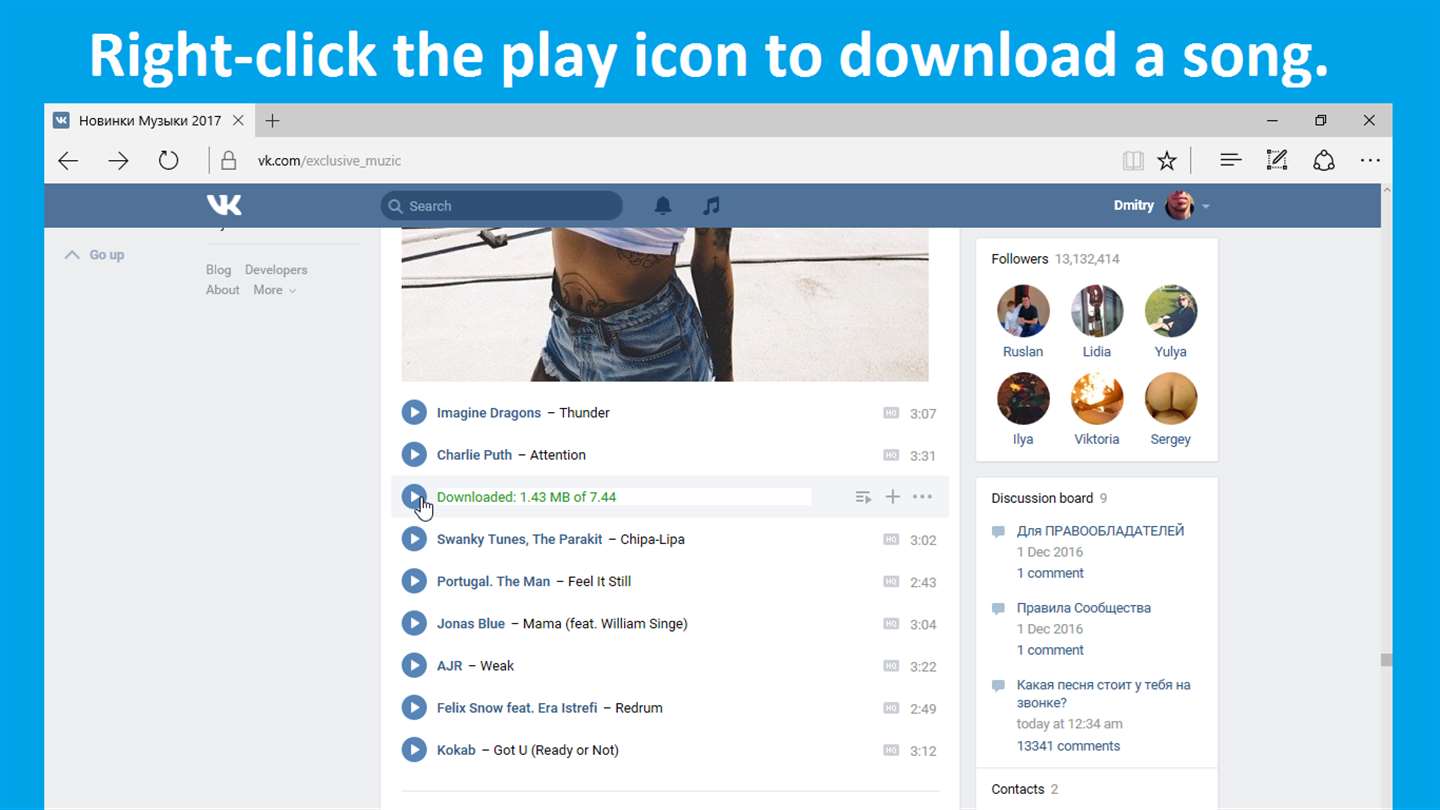Screen dimensions: 1440x810
Task: Click play icon on downloading track
Action: click(x=414, y=497)
